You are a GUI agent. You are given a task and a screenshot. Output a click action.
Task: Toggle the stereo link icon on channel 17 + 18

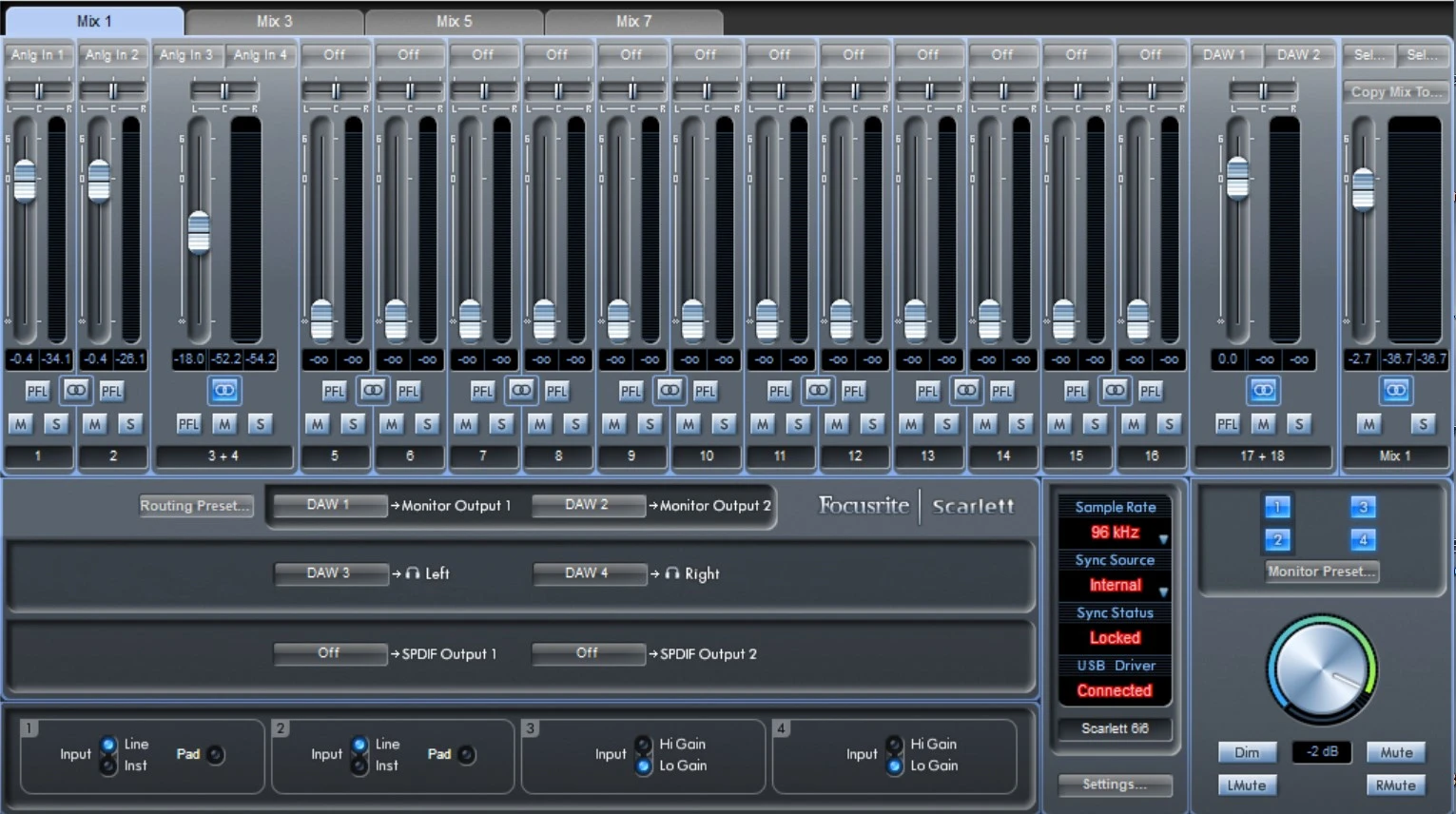1263,390
